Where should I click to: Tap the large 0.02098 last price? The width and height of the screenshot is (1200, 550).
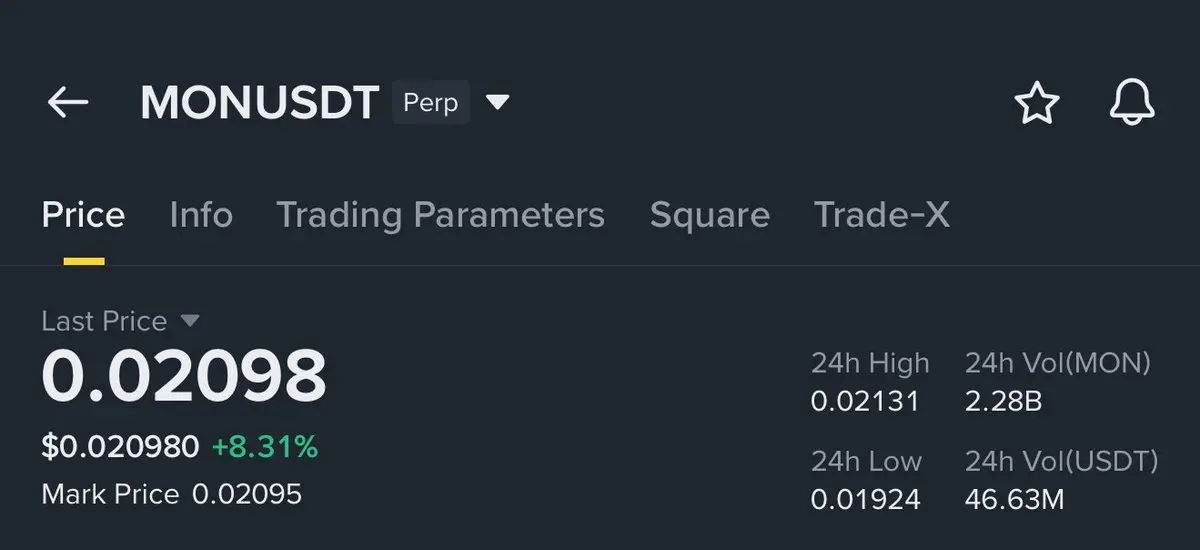pos(184,377)
